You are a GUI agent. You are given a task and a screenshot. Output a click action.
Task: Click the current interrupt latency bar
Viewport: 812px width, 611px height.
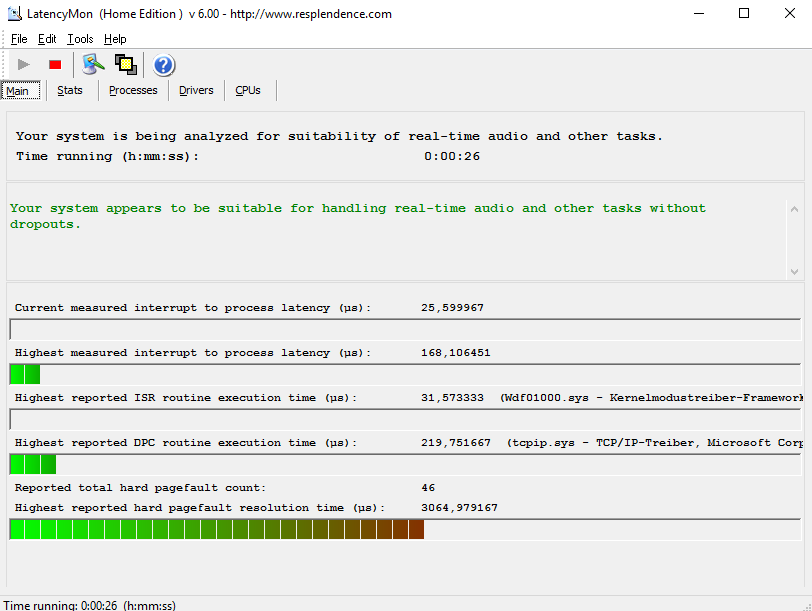point(405,329)
